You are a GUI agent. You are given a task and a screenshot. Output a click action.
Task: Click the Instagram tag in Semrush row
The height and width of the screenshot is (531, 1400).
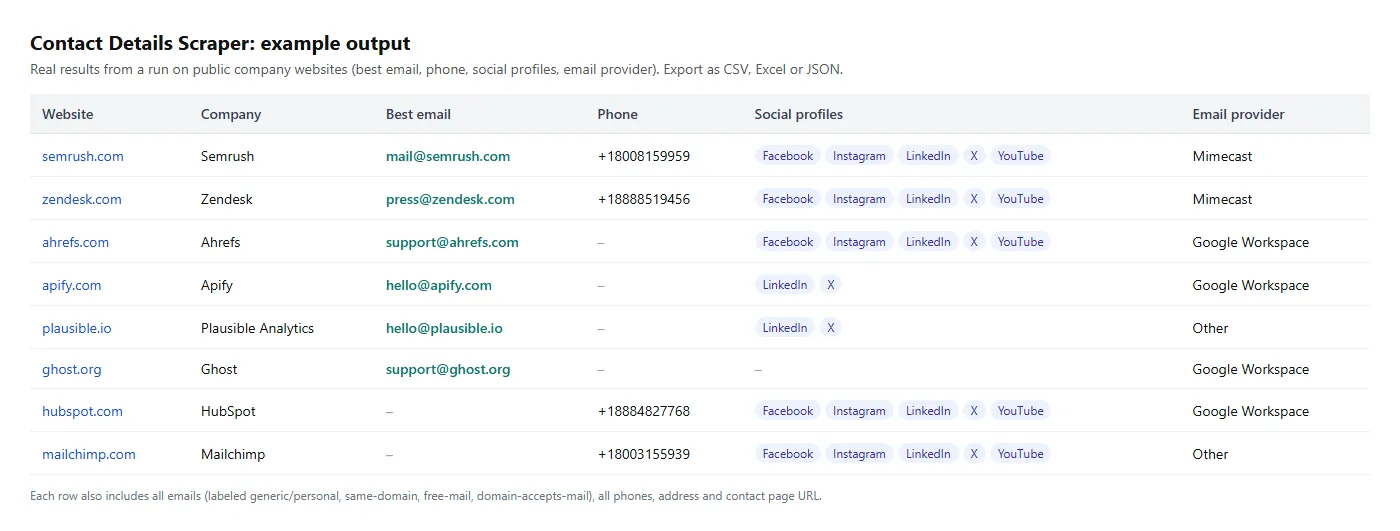click(859, 156)
